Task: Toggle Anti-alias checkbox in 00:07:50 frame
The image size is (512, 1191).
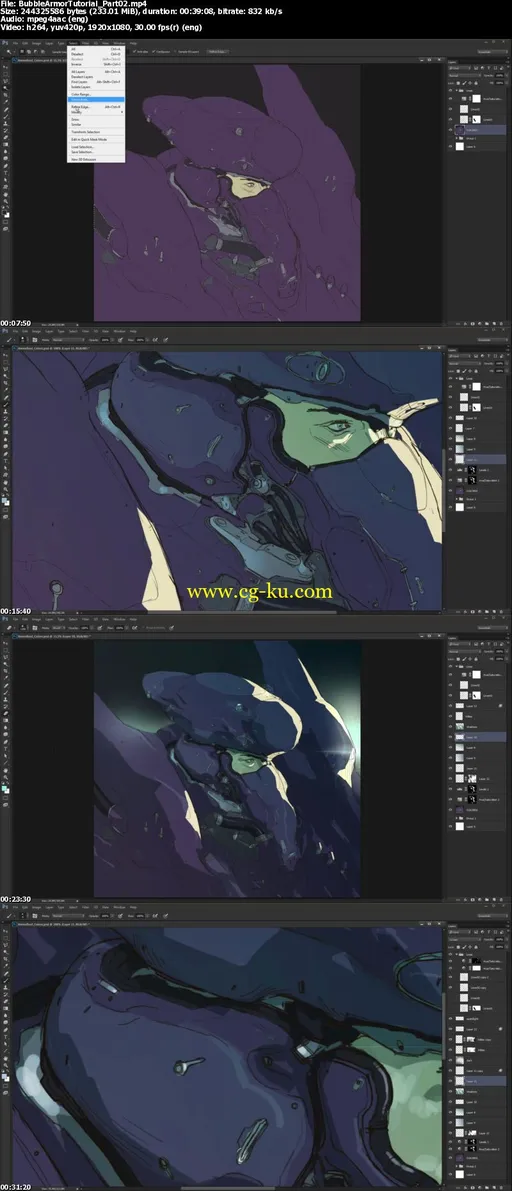Action: [134, 52]
